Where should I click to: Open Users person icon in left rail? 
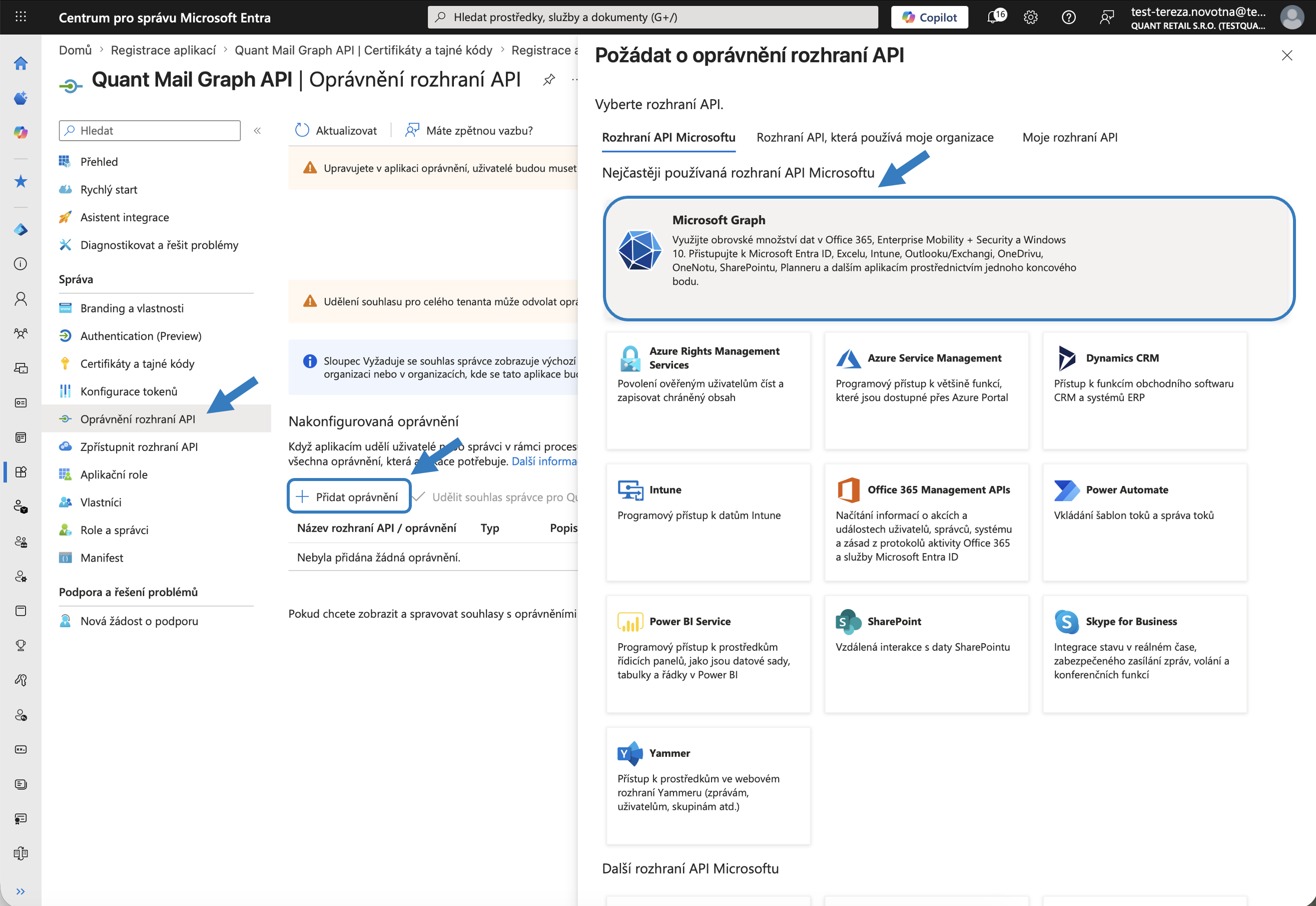click(x=21, y=299)
